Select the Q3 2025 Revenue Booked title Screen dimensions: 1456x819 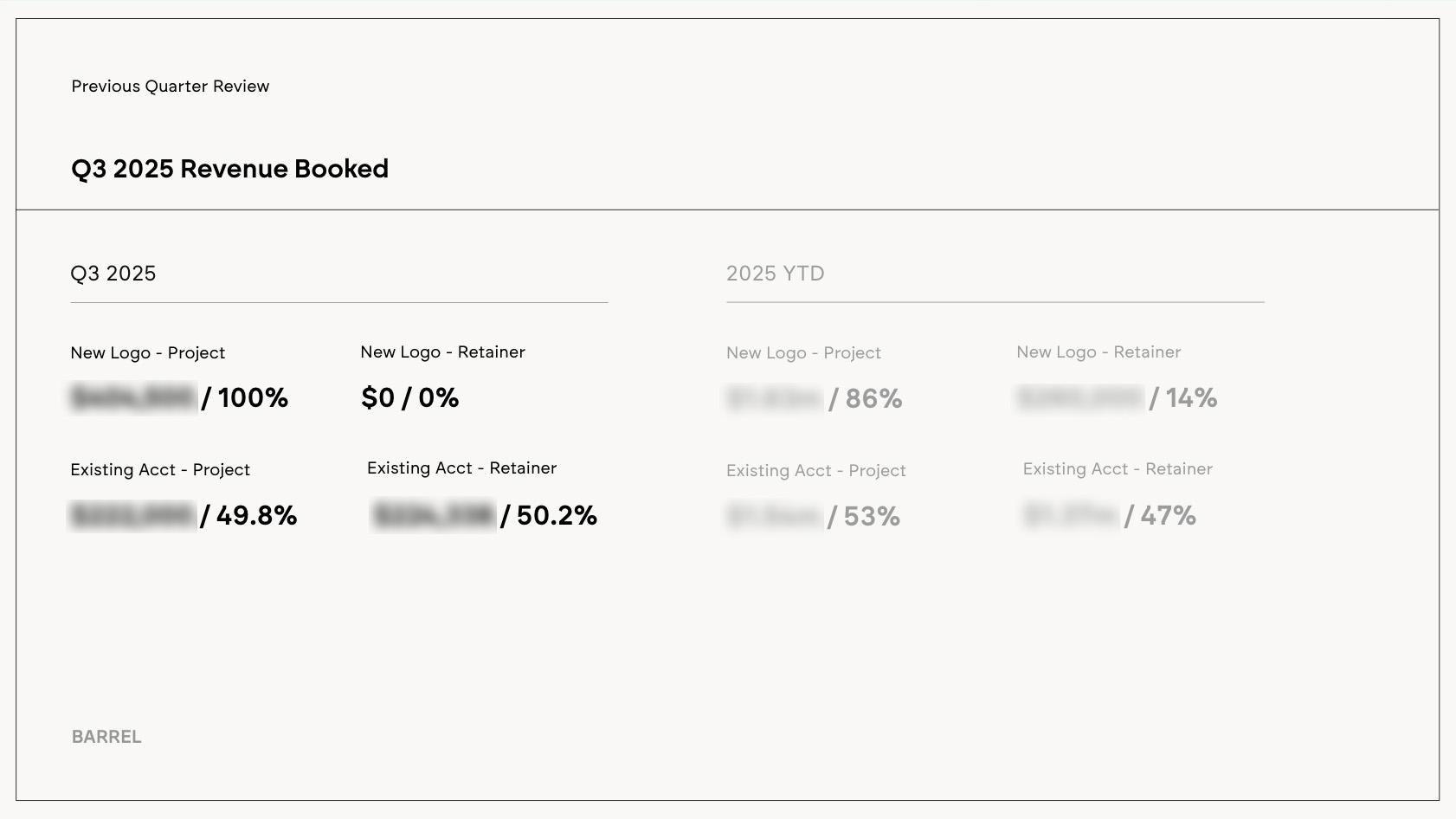pyautogui.click(x=229, y=169)
